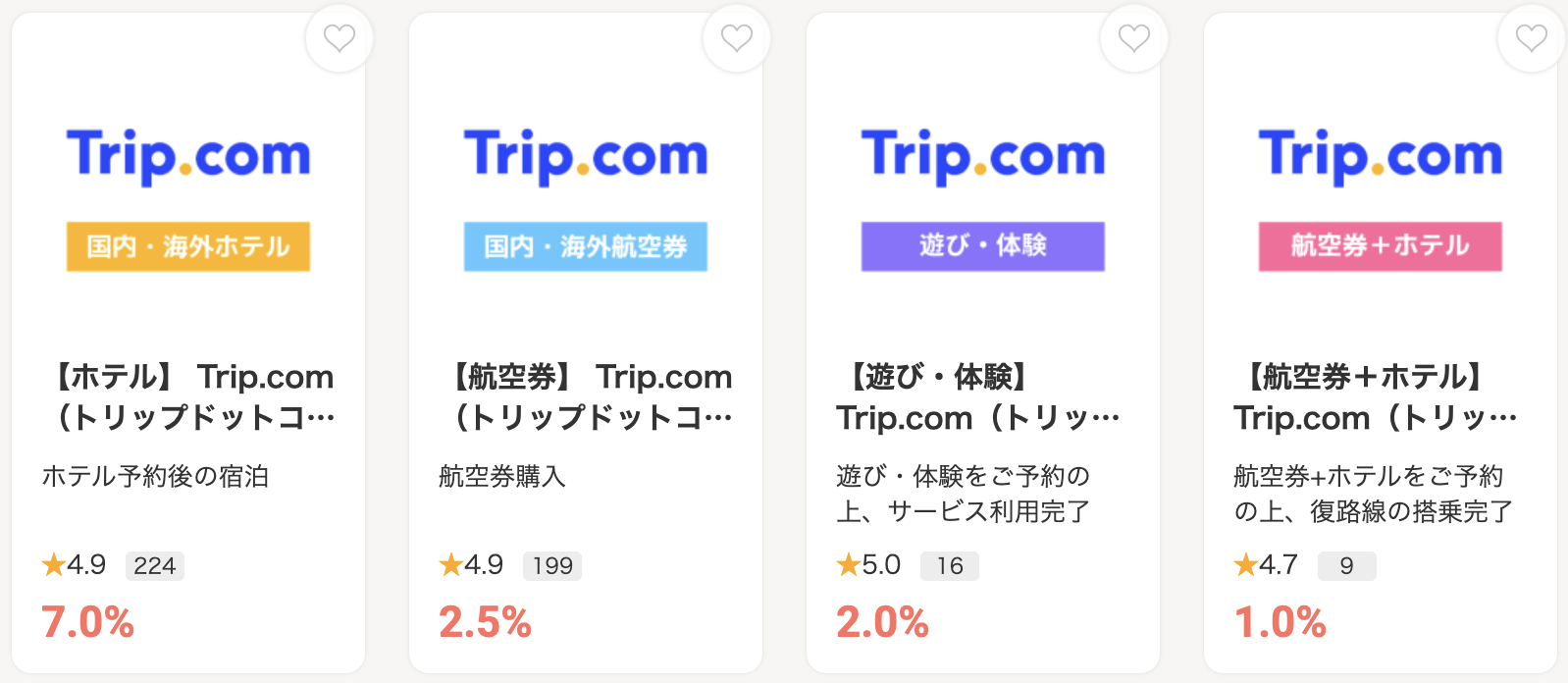1568x683 pixels.
Task: Click the Trip.com logo on the flight ticket card
Action: pyautogui.click(x=586, y=155)
